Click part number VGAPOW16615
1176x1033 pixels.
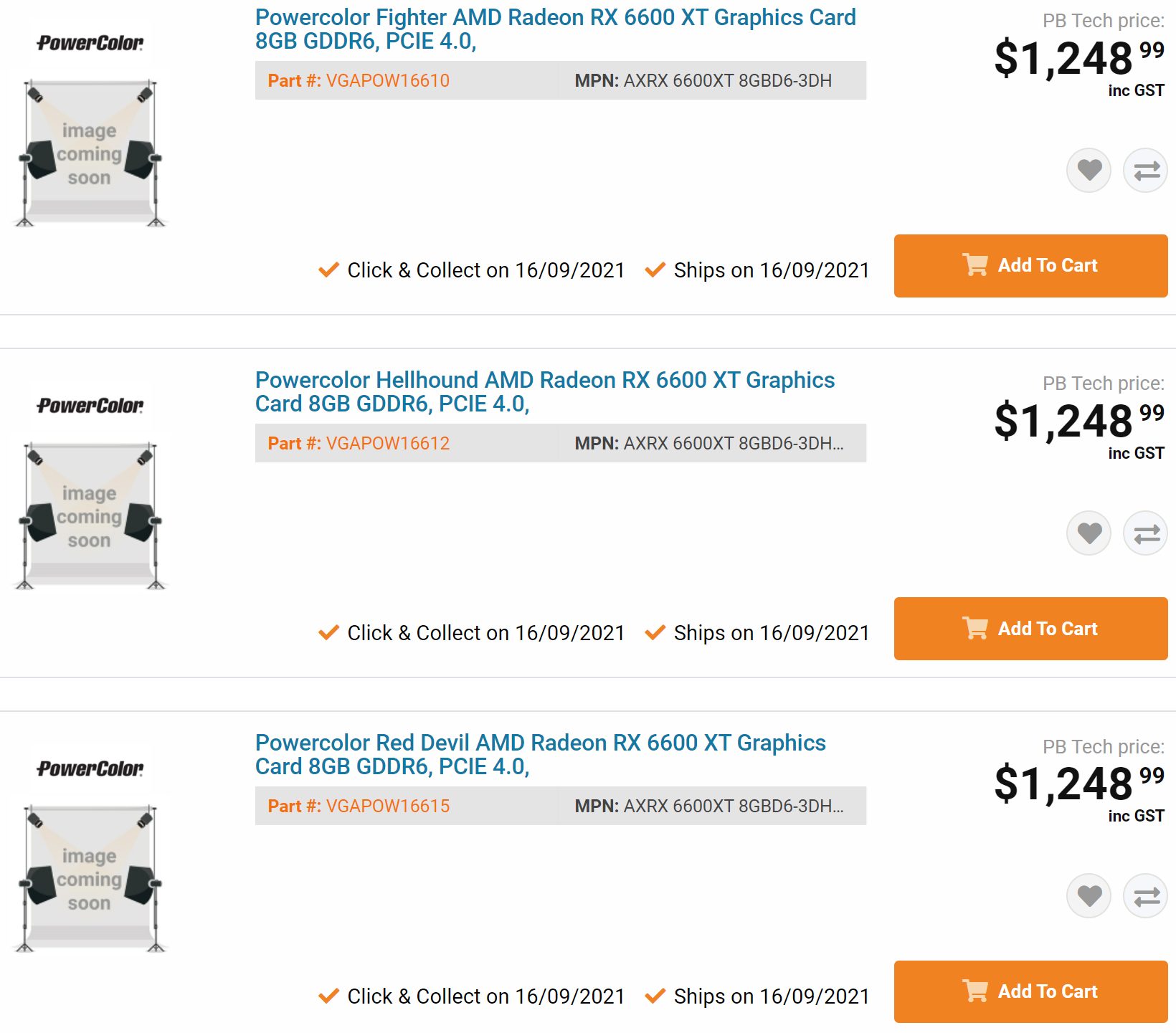point(387,806)
